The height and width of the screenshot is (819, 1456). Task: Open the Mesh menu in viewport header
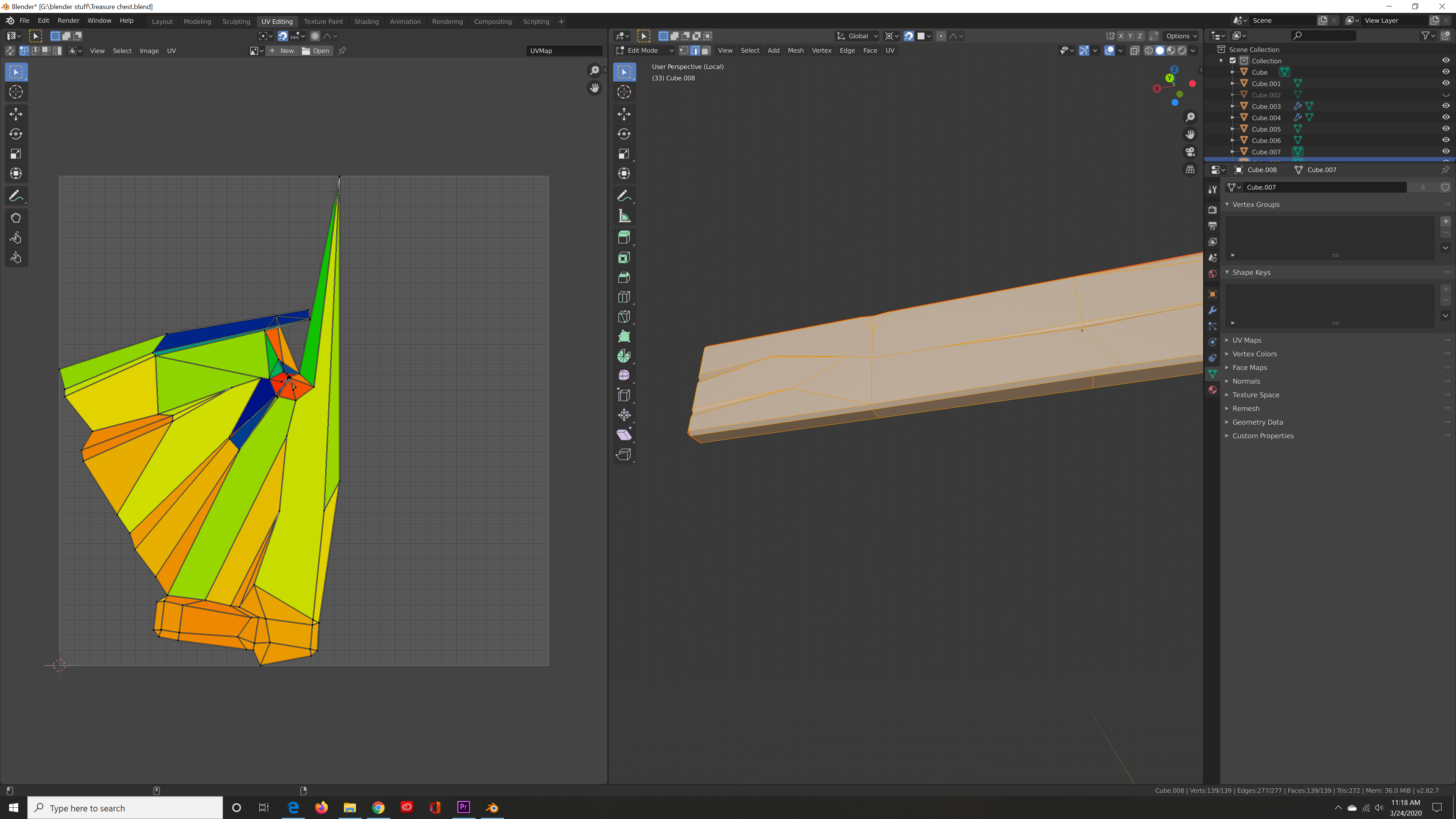click(795, 50)
